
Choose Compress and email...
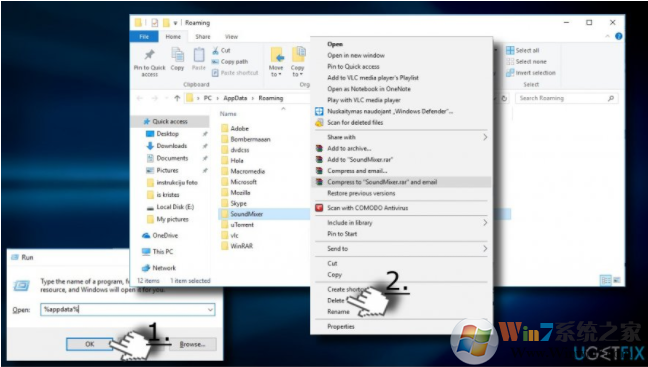357,171
